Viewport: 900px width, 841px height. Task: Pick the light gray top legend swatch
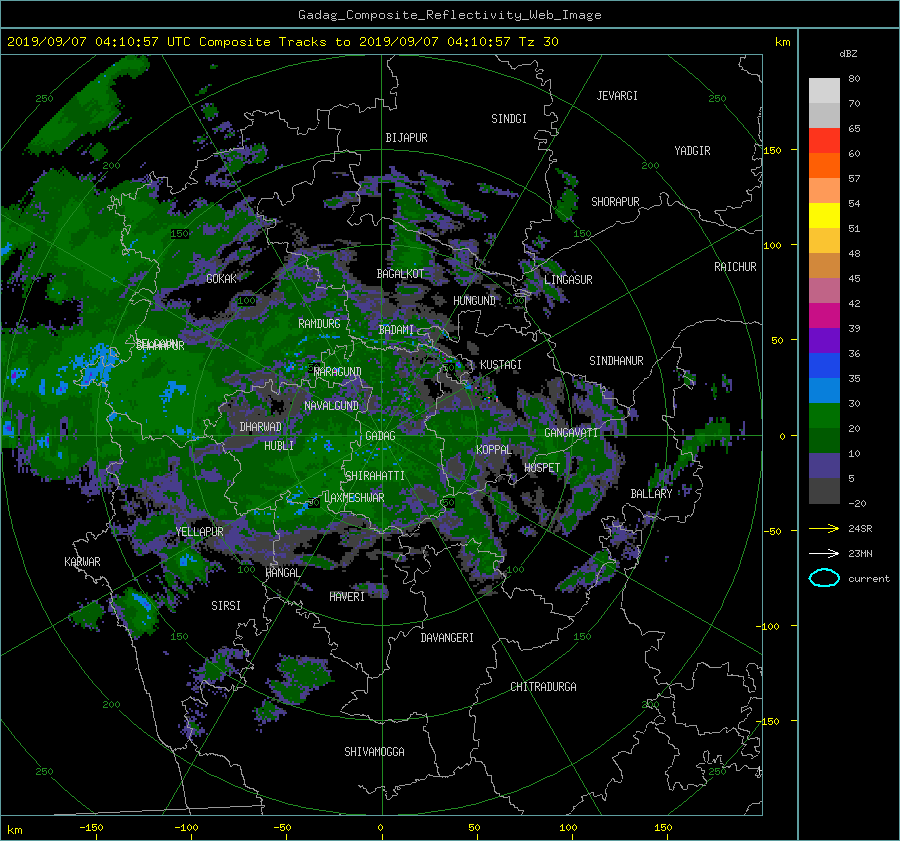[824, 91]
